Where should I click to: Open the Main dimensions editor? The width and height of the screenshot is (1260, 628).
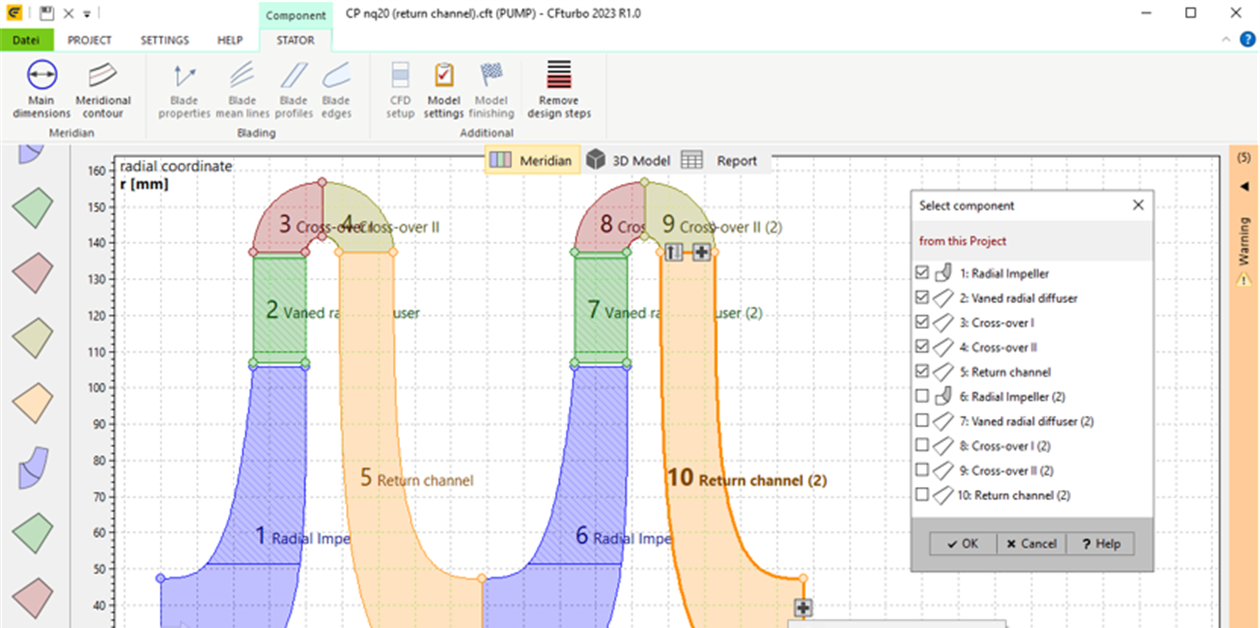pyautogui.click(x=40, y=88)
